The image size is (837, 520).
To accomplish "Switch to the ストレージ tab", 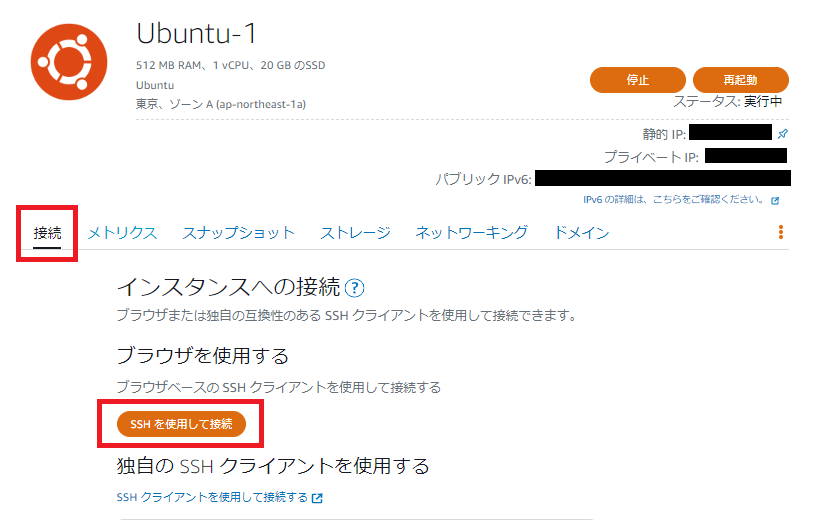I will [x=355, y=233].
